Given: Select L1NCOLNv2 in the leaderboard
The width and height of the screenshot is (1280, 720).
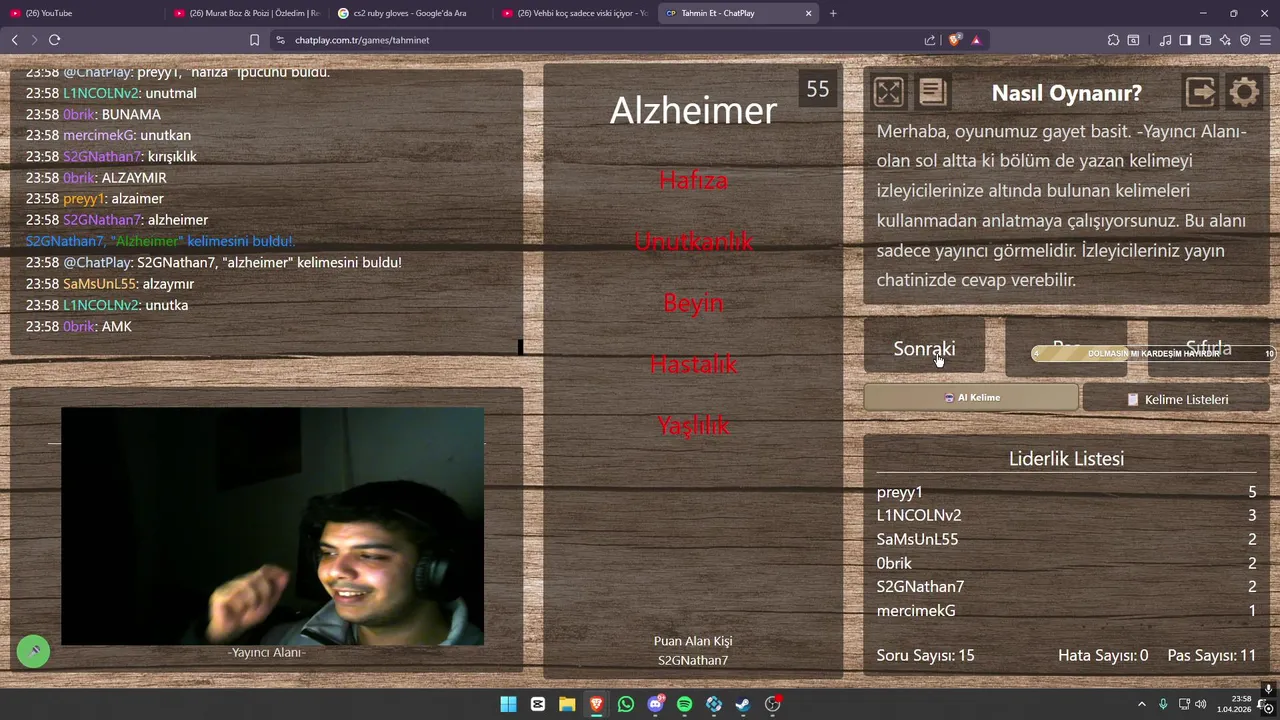Looking at the screenshot, I should tap(919, 515).
